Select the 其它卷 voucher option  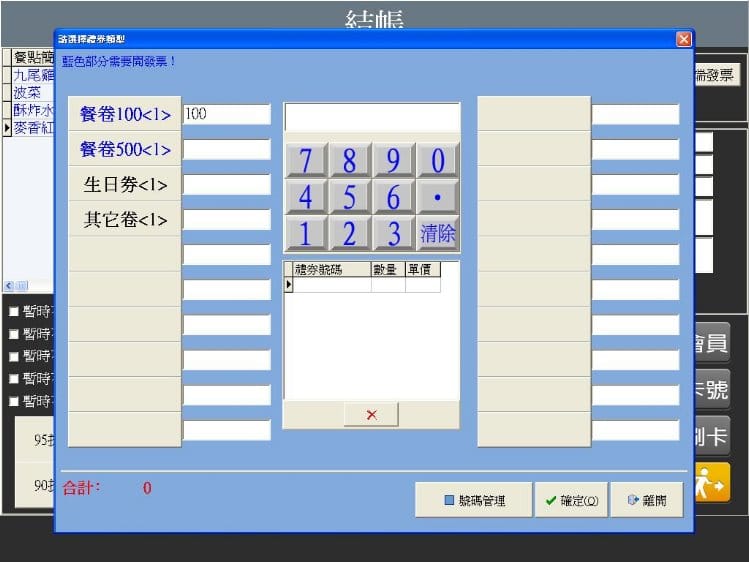tap(125, 220)
